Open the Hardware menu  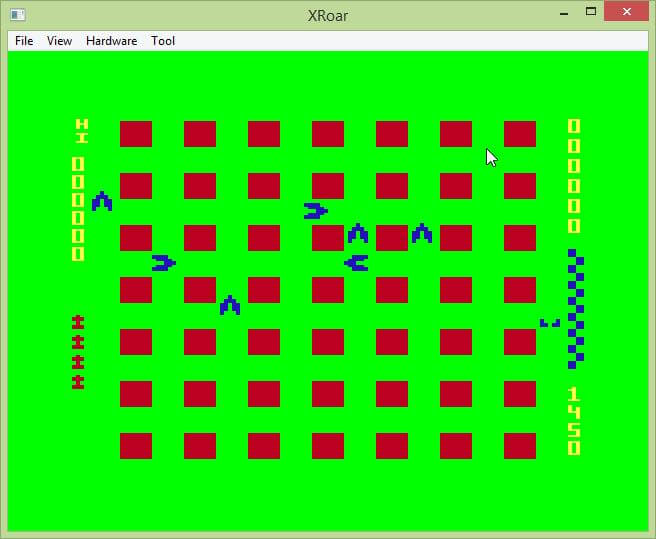tap(111, 41)
